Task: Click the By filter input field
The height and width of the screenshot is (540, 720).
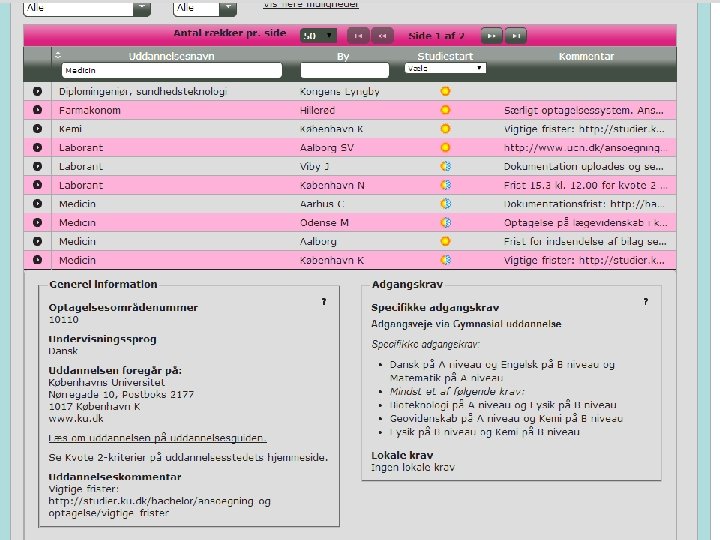Action: tap(344, 70)
